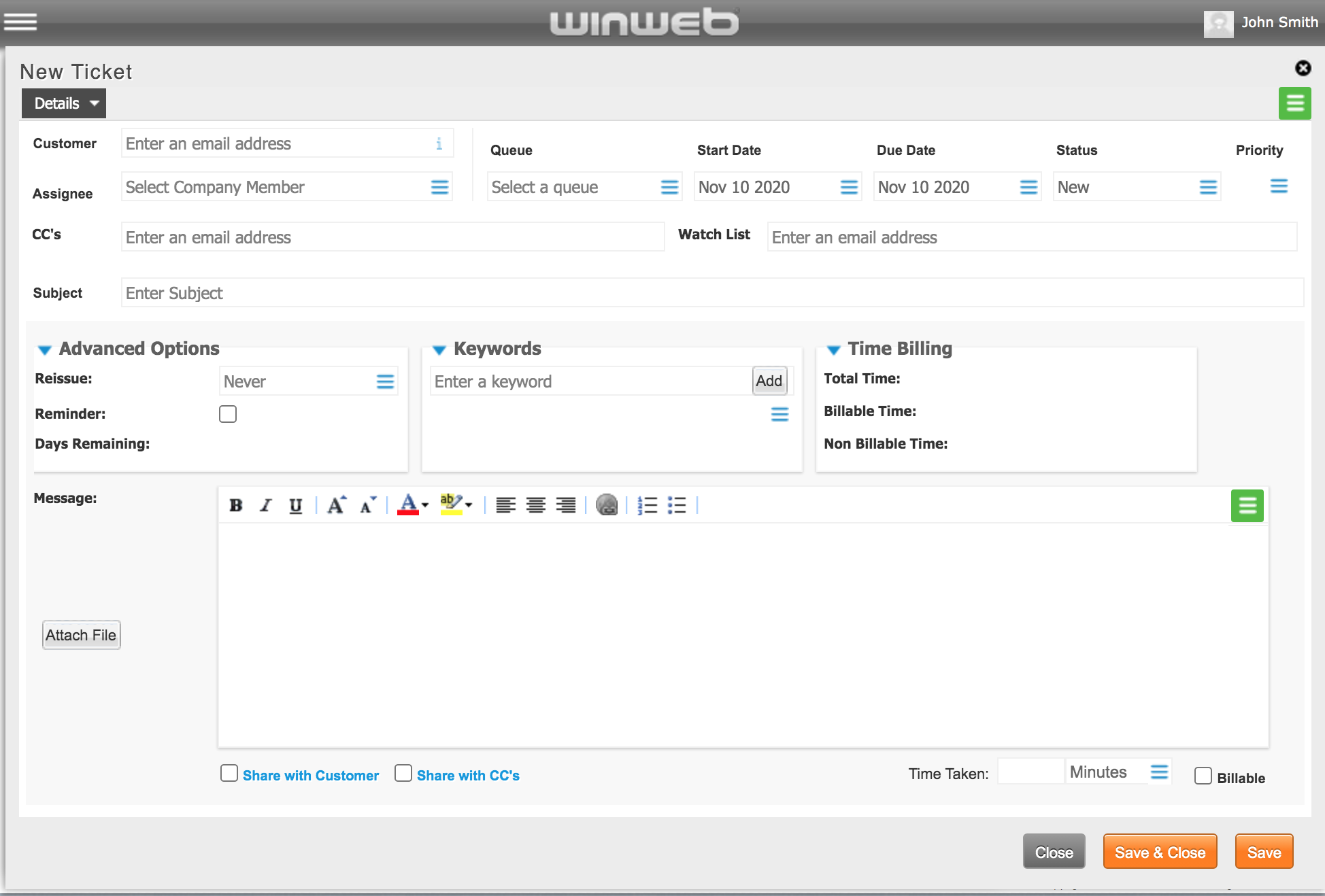Image resolution: width=1325 pixels, height=896 pixels.
Task: Click the underline formatting icon
Action: coord(295,505)
